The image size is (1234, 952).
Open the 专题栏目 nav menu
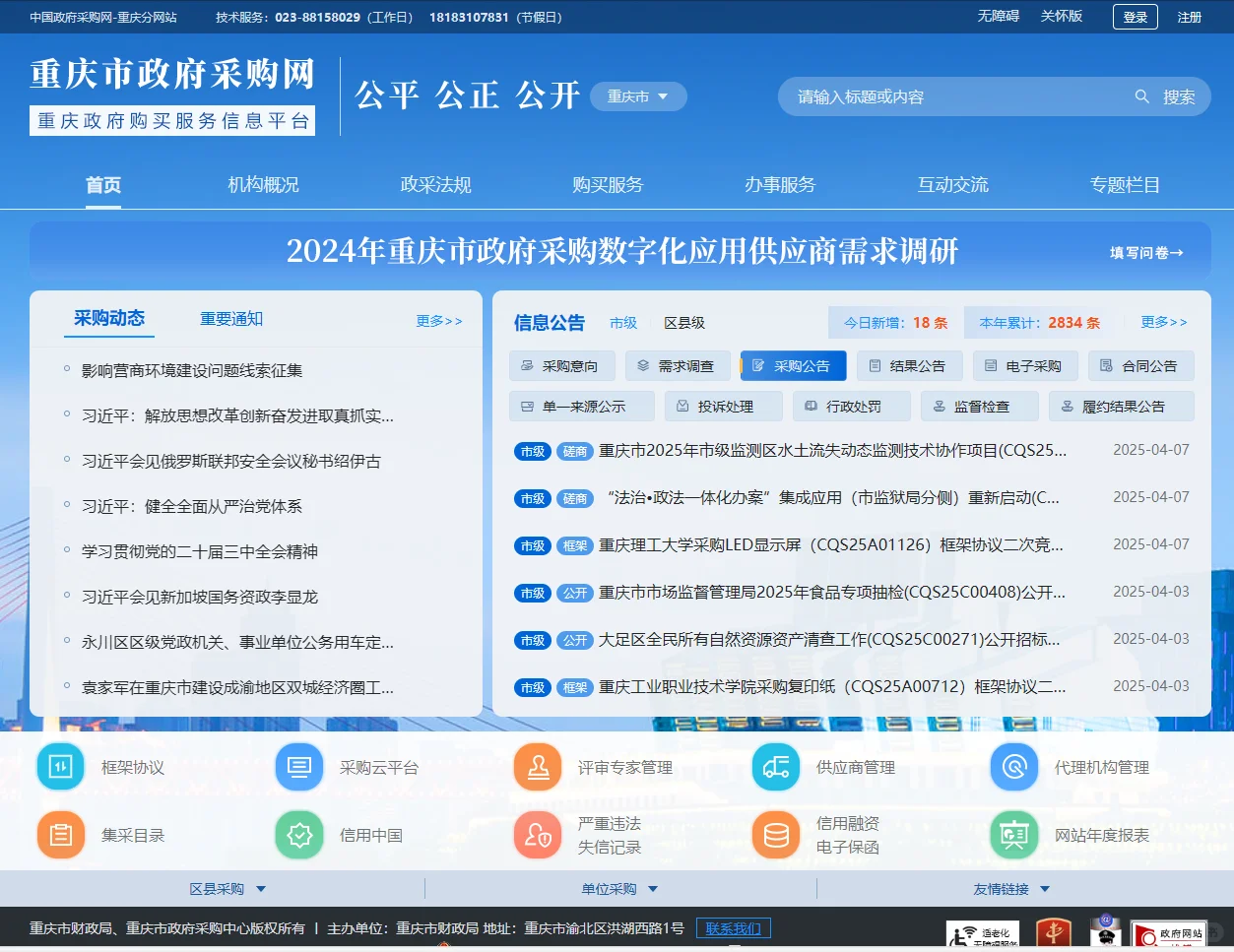coord(1125,185)
